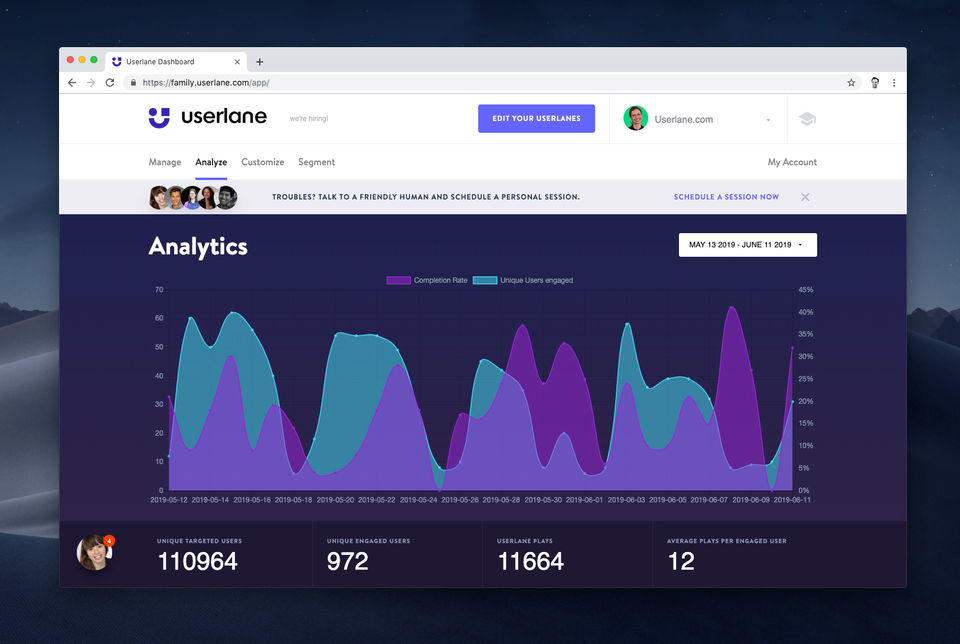Go to the Segment tab
Viewport: 960px width, 644px height.
click(317, 162)
